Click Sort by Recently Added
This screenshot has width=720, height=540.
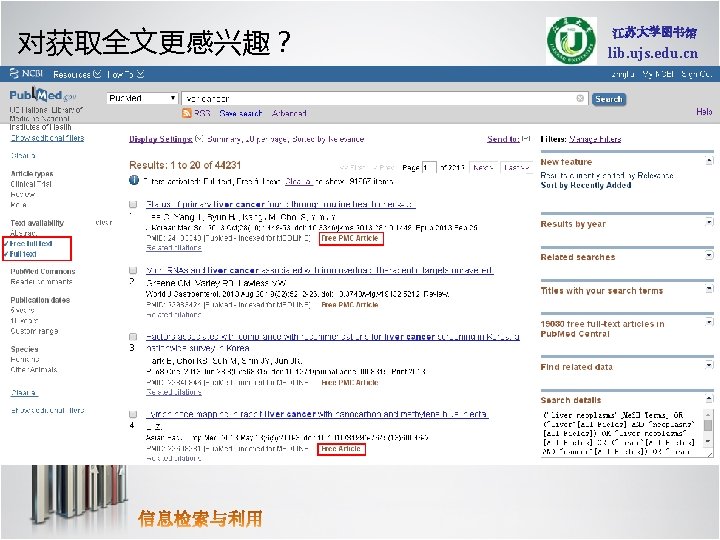[586, 185]
